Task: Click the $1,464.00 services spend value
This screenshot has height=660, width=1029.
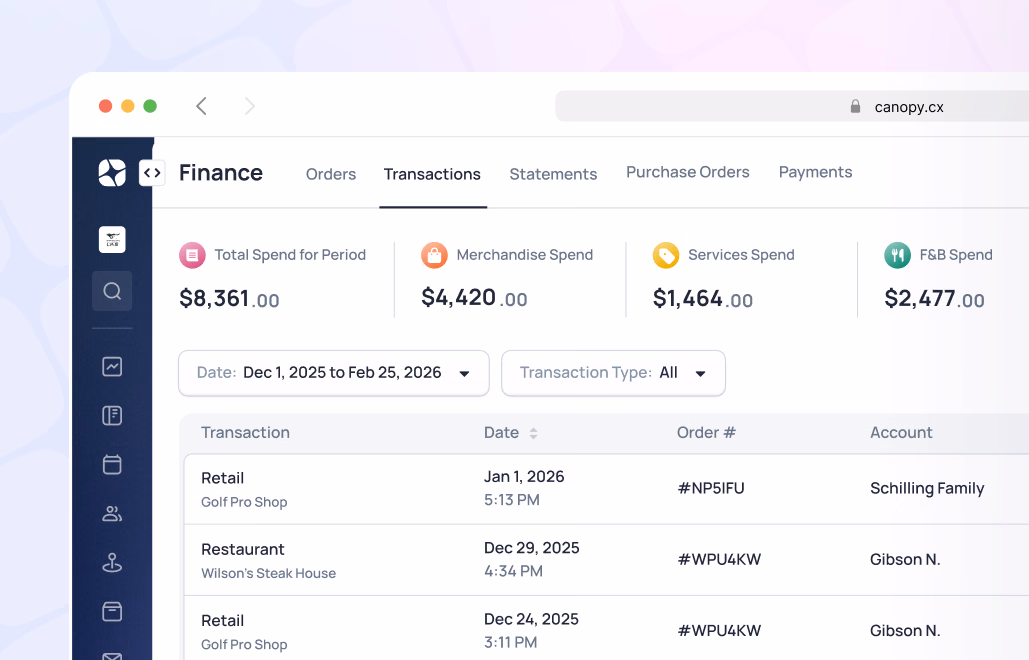Action: (x=703, y=299)
